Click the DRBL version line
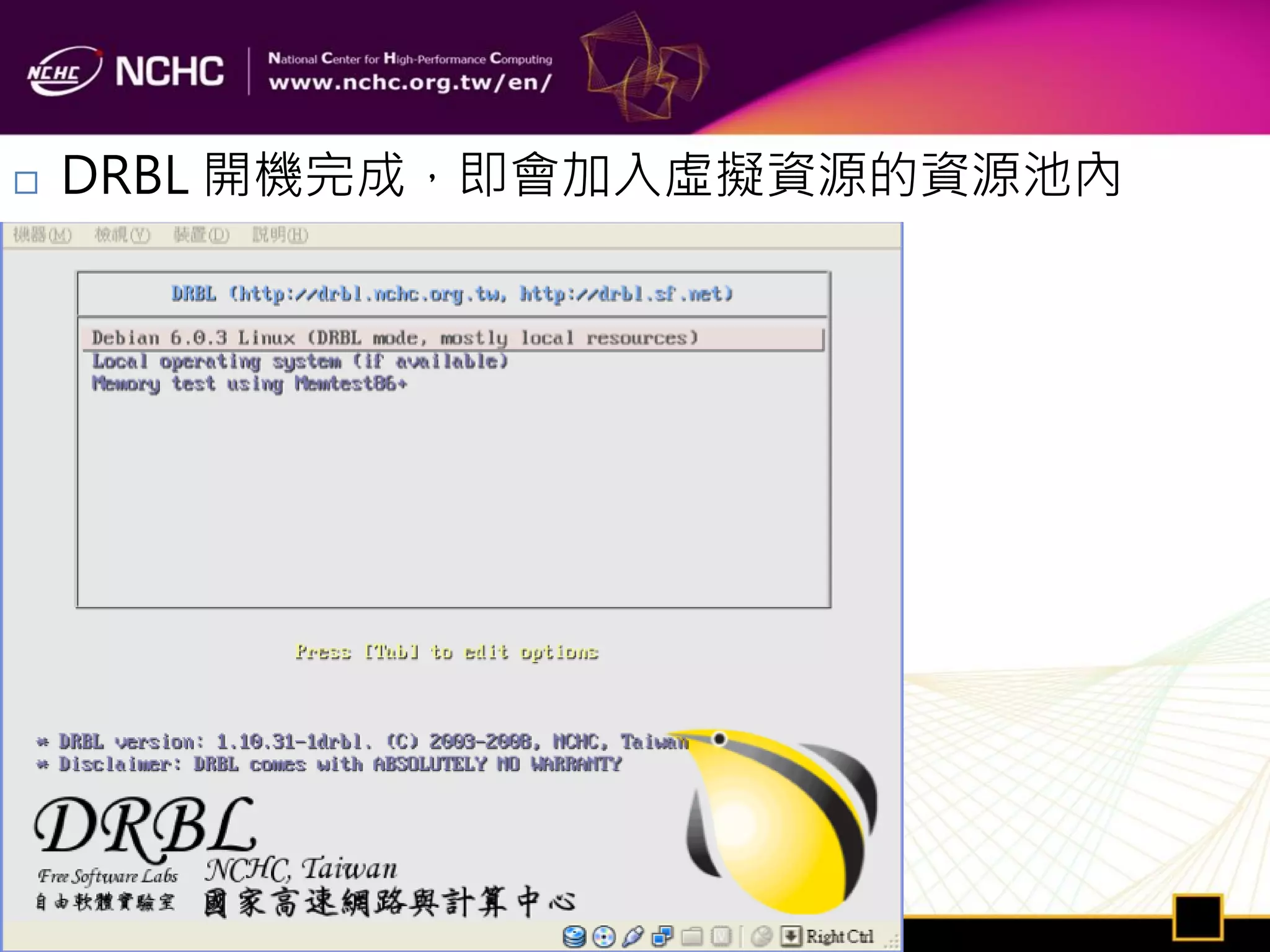Viewport: 1270px width, 952px height. (362, 742)
